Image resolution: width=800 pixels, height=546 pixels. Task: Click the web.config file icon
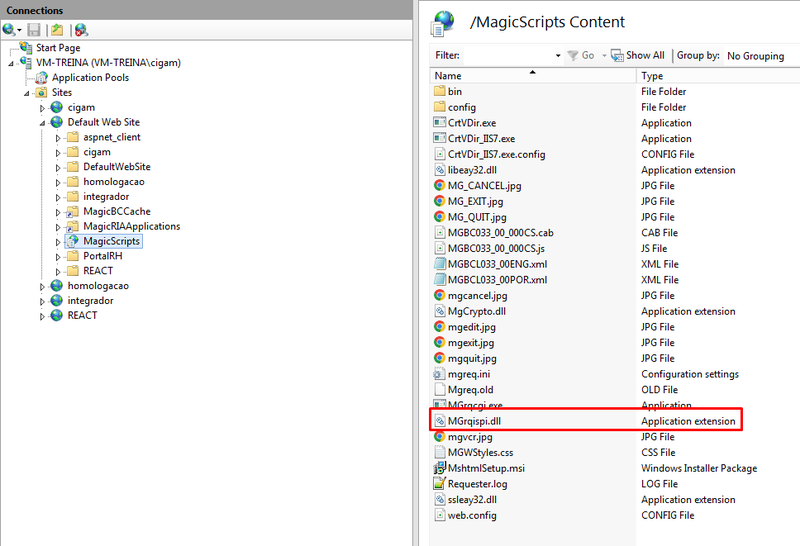coord(439,515)
